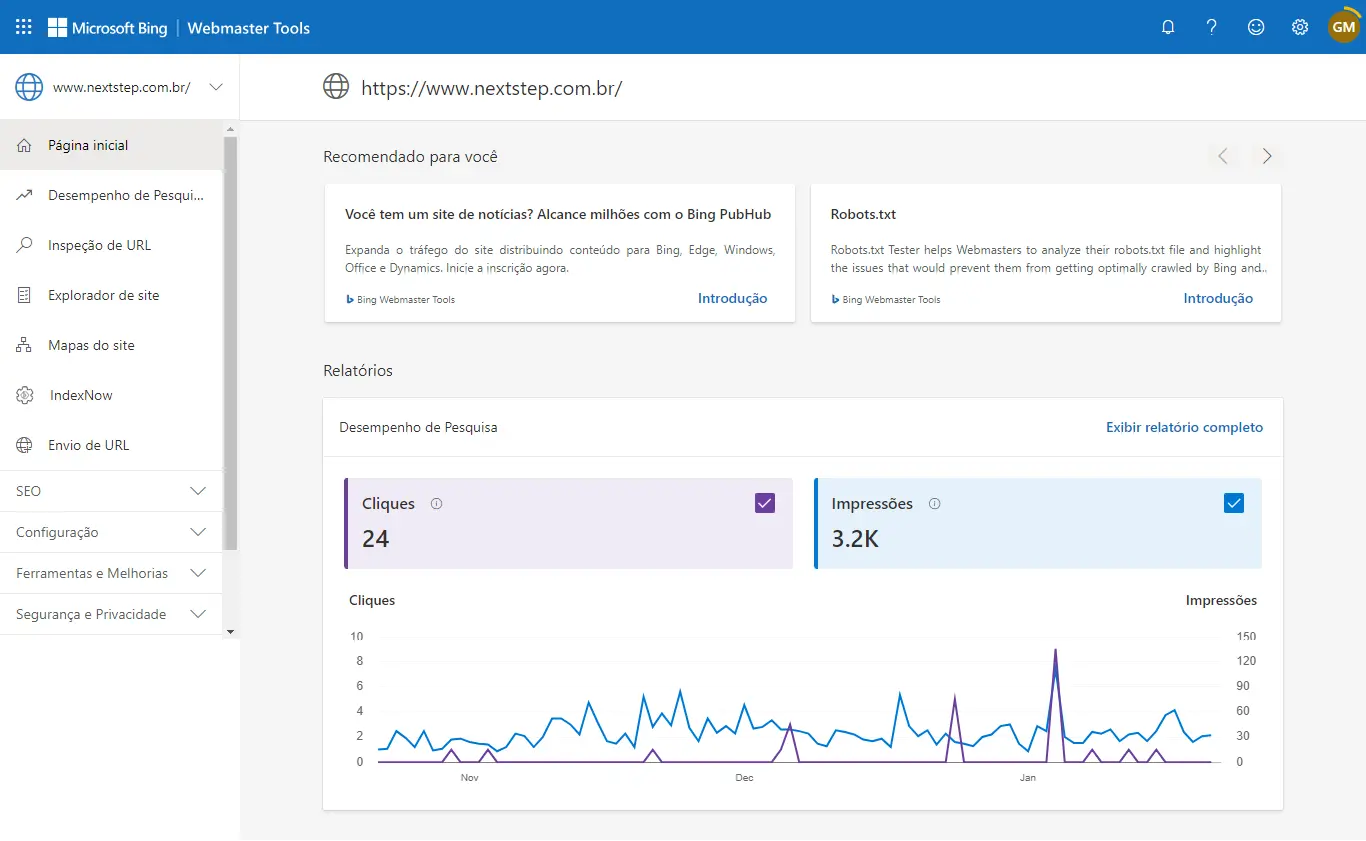This screenshot has width=1366, height=841.
Task: Expand Segurança e Privacidade section
Action: (112, 614)
